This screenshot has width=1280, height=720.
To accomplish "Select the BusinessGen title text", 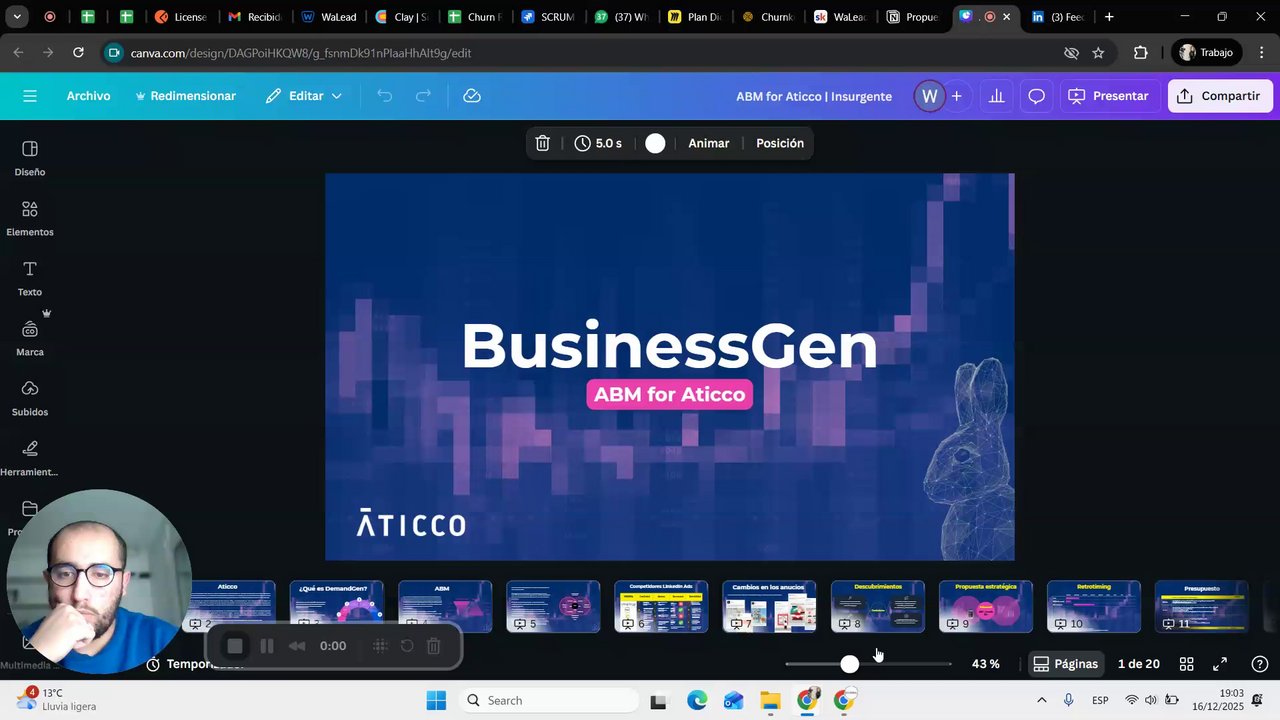I will 669,346.
